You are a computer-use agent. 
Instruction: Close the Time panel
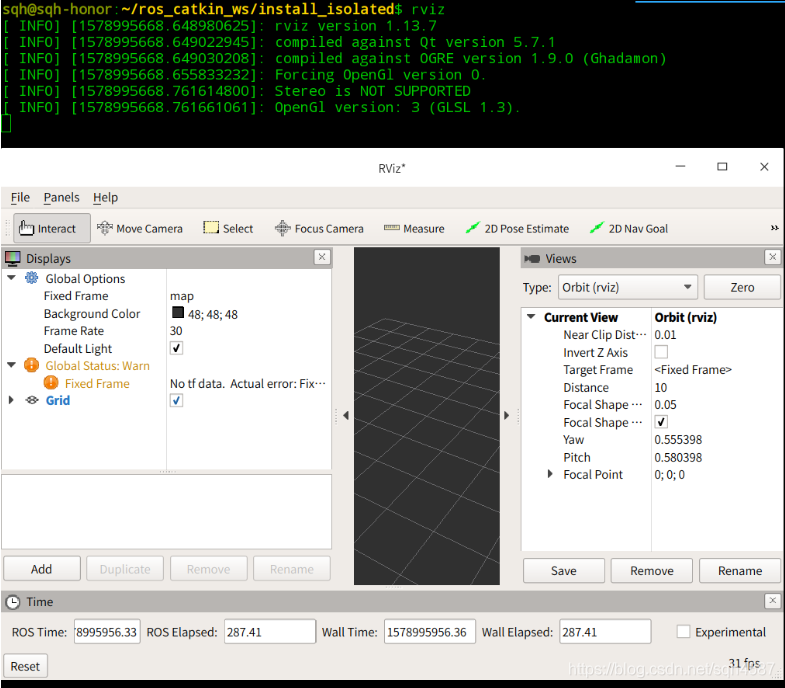tap(772, 600)
